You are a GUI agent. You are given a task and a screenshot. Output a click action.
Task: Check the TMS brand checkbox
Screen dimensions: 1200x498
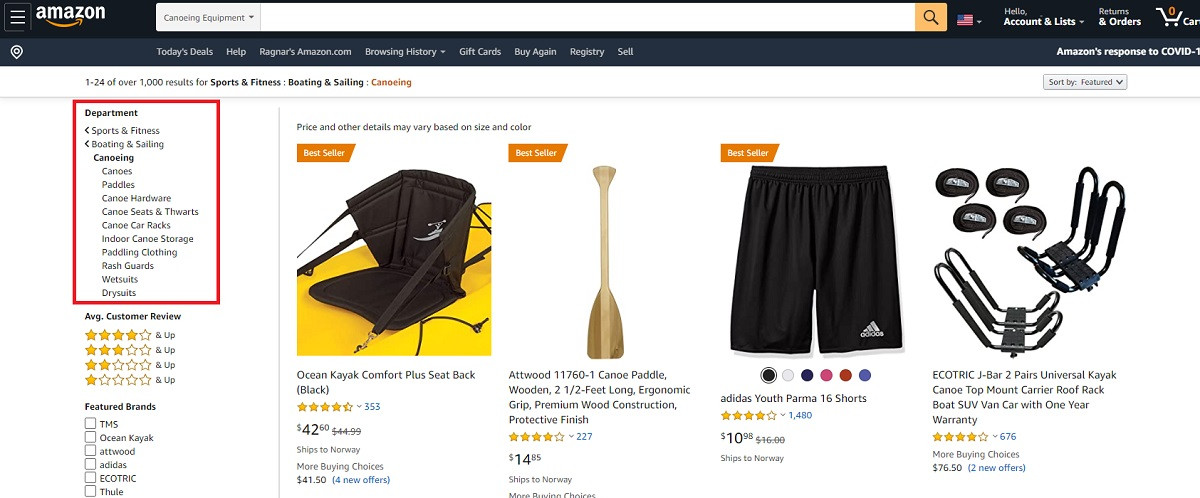[x=91, y=424]
